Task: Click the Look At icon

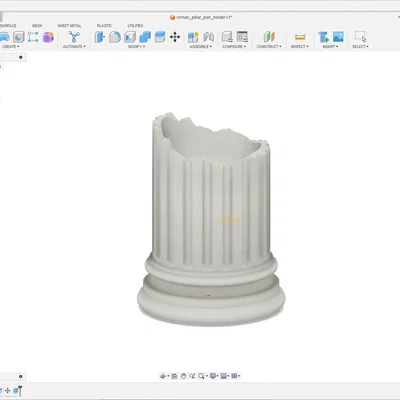Action: click(174, 376)
